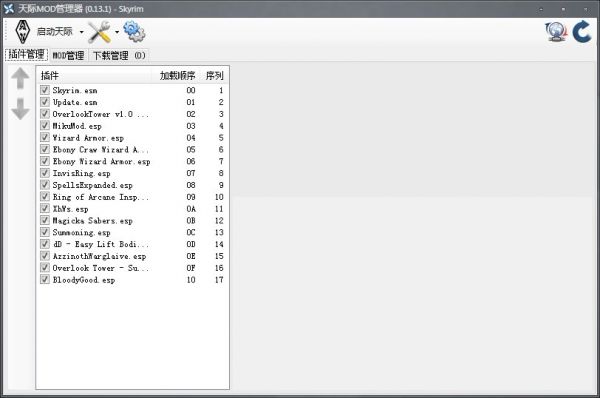Sort by the 序列 column header
Viewport: 600px width, 398px height.
214,76
